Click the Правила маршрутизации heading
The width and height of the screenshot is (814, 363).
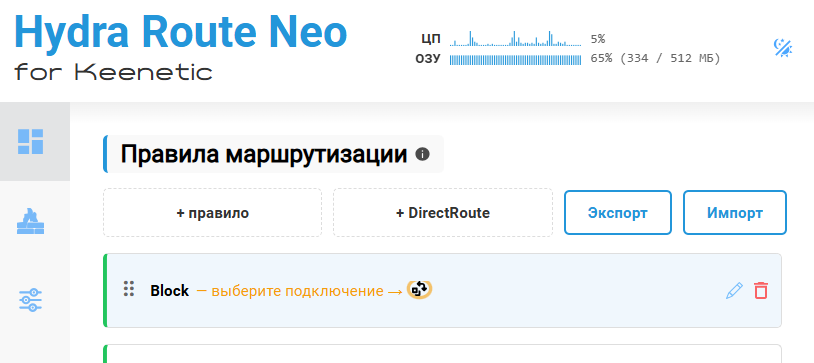click(x=264, y=154)
